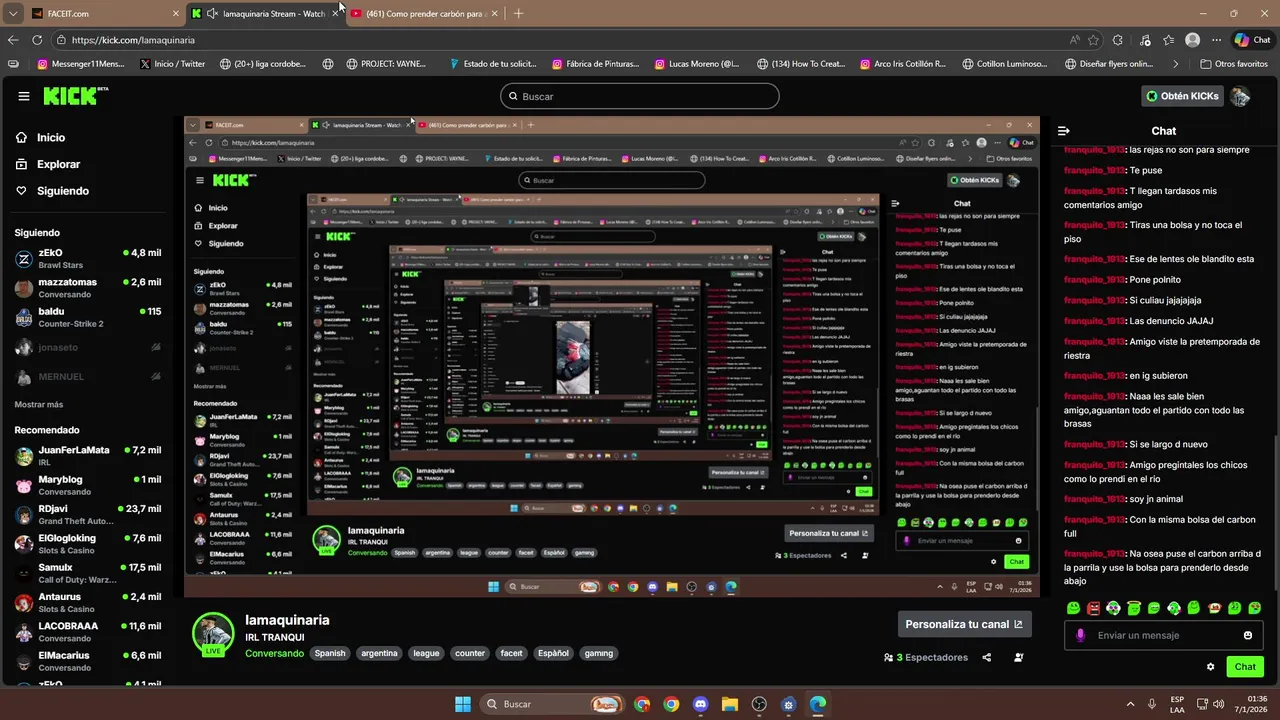1280x720 pixels.
Task: Collapse the chat panel icon
Action: (1064, 131)
